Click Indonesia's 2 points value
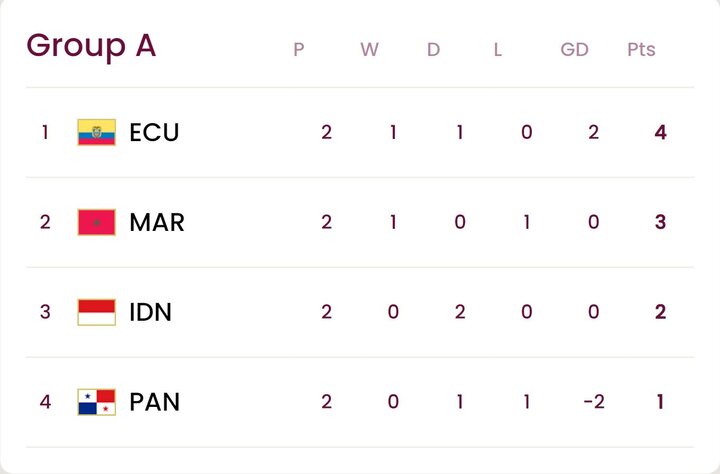720x474 pixels. 660,312
